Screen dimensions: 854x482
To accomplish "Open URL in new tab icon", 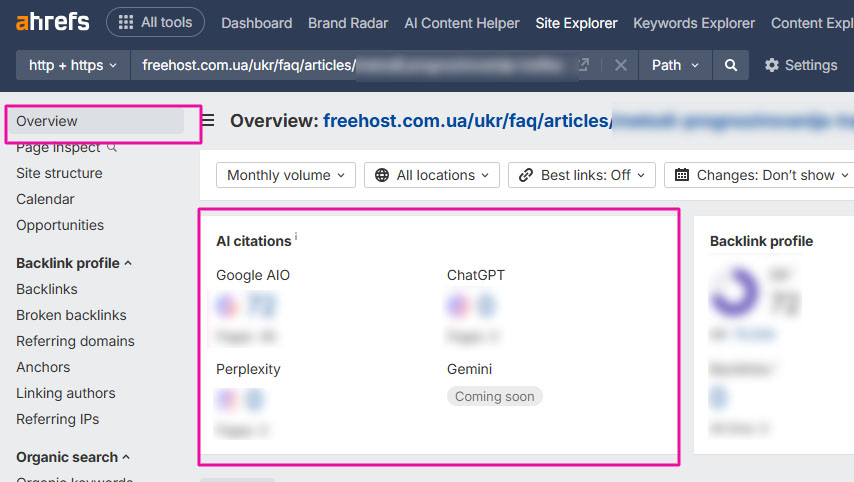I will pos(584,65).
